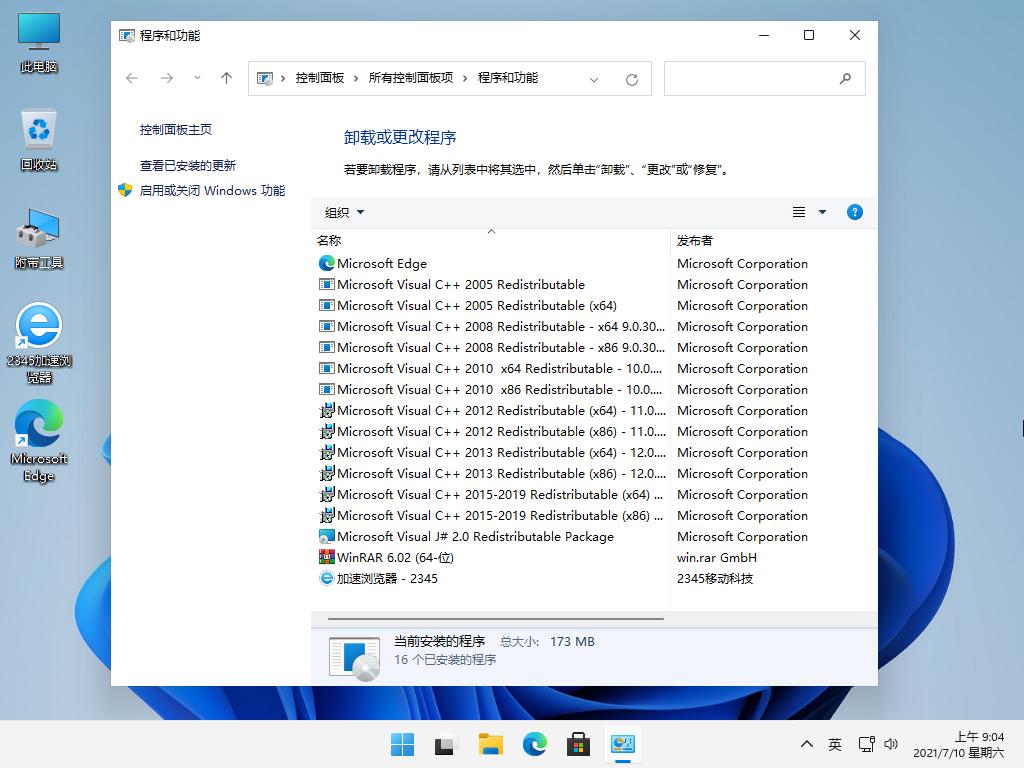Open 所有控制面板项 breadcrumb
This screenshot has width=1024, height=768.
tap(411, 78)
